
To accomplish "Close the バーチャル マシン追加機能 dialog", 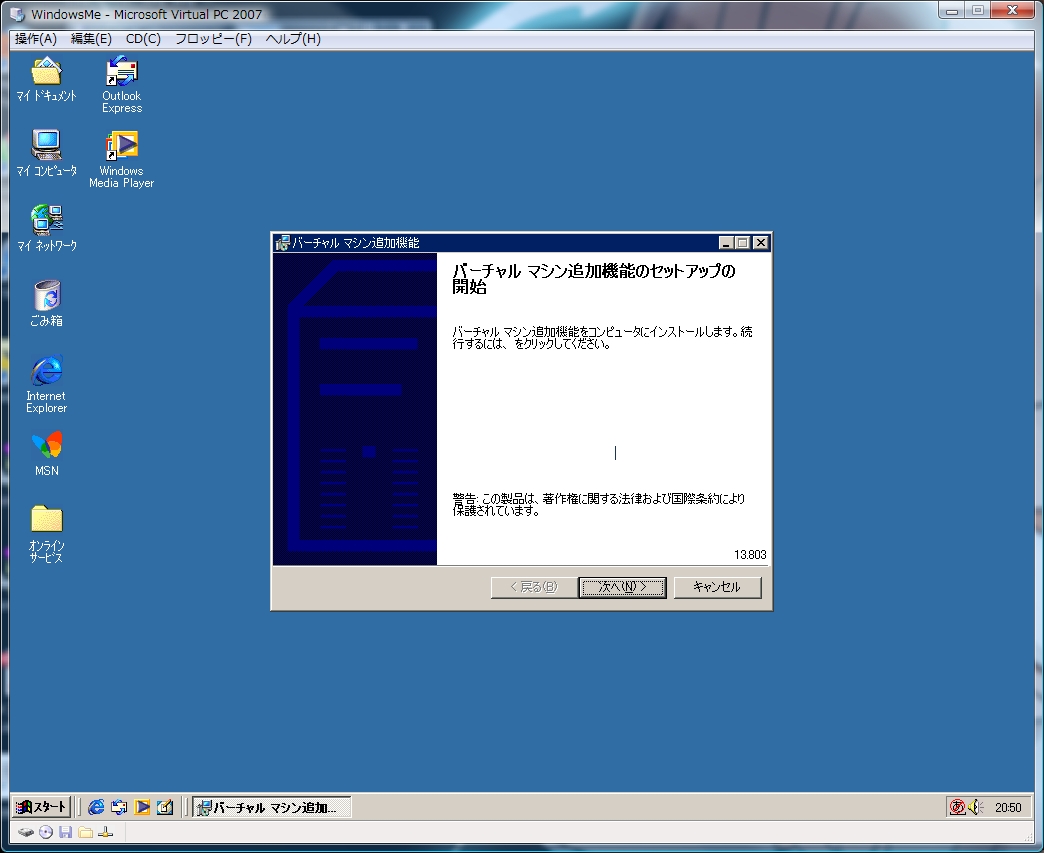I will (760, 243).
